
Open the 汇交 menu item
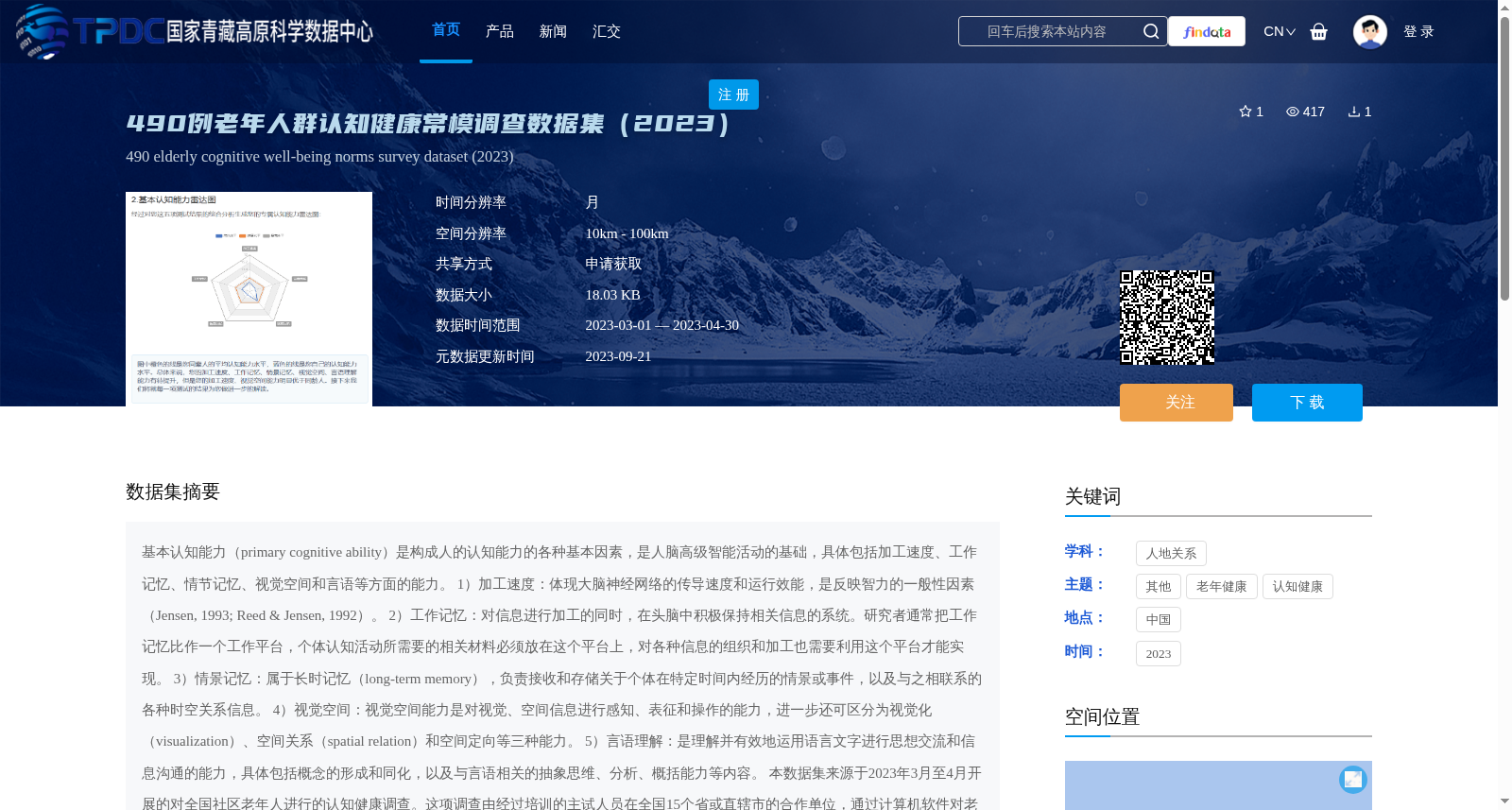click(x=607, y=31)
